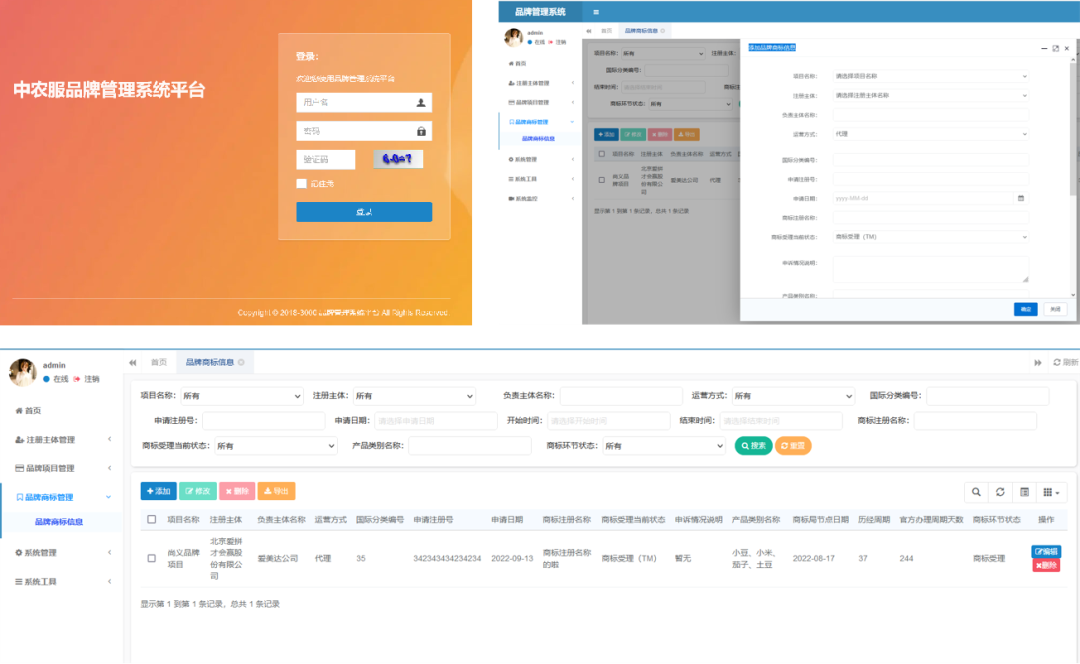1080x664 pixels.
Task: Expand the chevron beside 注册主体管理 in bottom sidebar
Action: coord(110,439)
